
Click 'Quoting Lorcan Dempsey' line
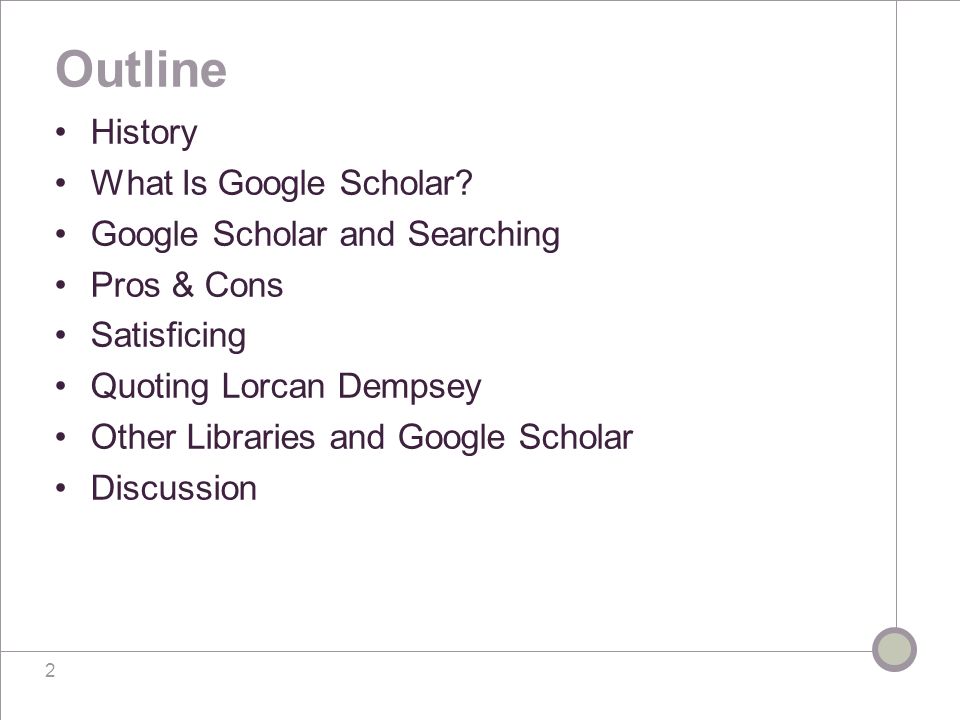click(x=286, y=387)
